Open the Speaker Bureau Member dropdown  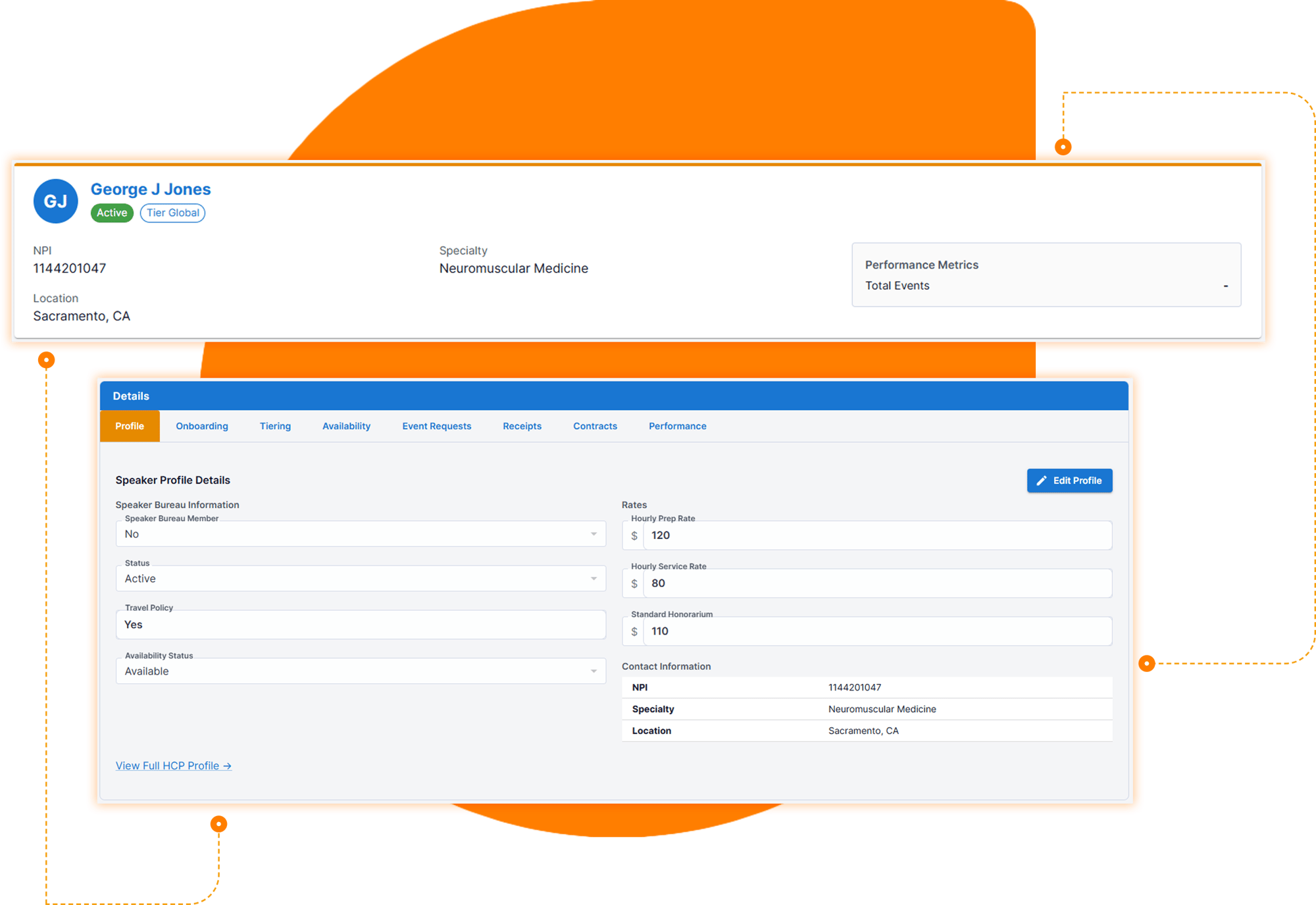594,534
